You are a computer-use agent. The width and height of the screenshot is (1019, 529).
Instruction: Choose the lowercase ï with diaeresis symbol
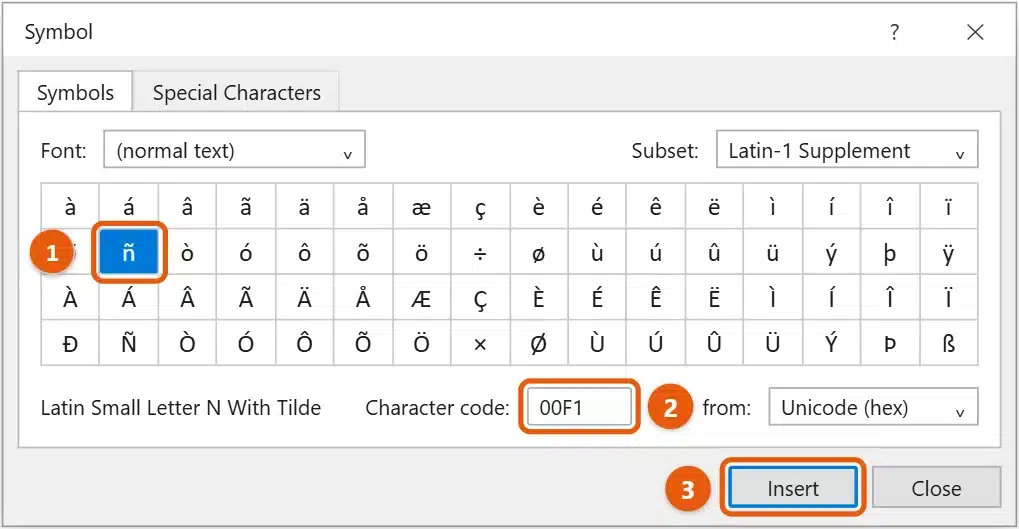click(x=948, y=207)
